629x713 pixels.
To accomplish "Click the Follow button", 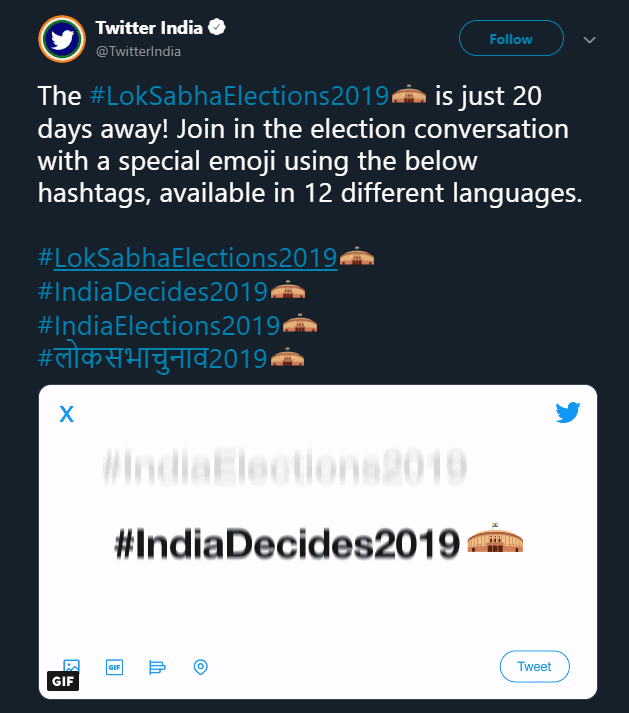I will point(511,38).
